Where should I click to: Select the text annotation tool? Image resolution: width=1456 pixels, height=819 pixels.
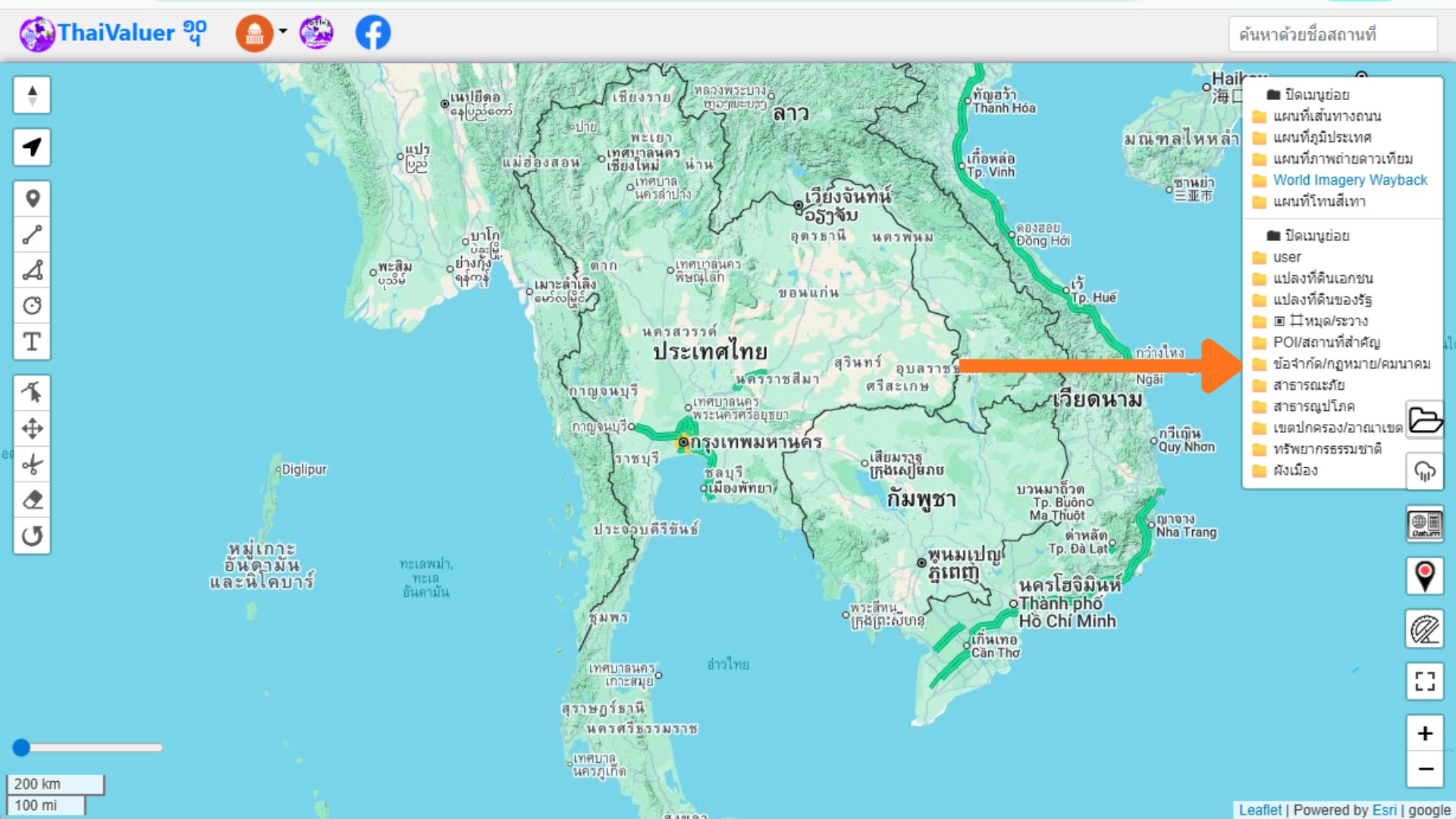[32, 341]
